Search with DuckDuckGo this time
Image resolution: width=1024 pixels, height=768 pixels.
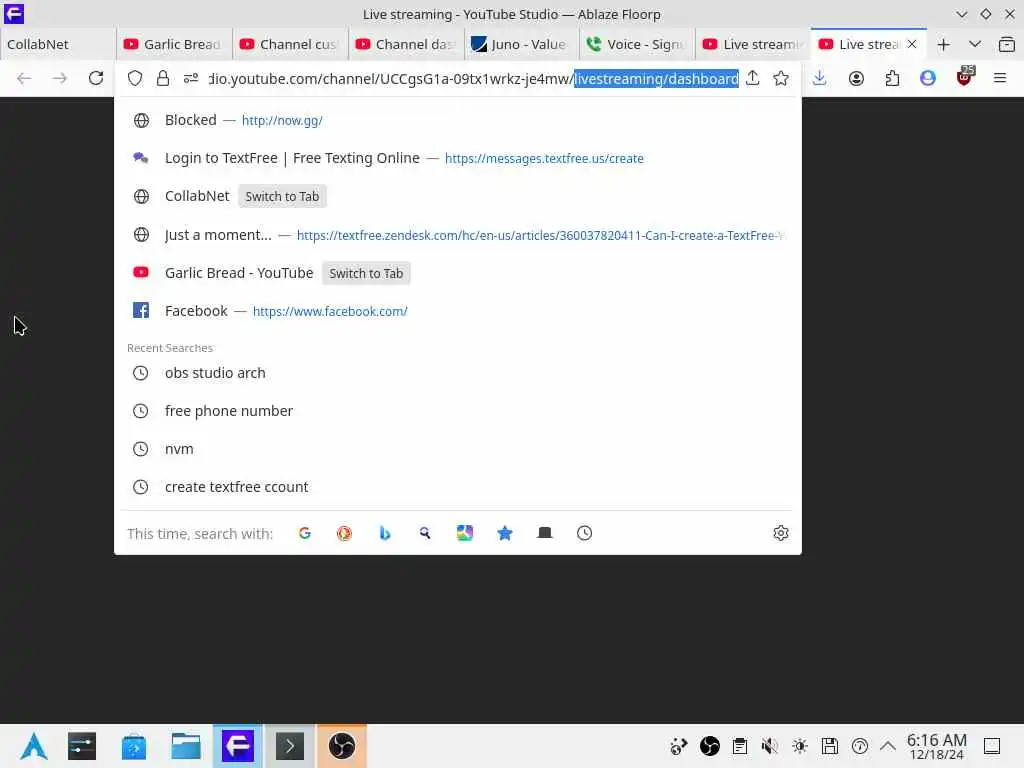pyautogui.click(x=344, y=533)
